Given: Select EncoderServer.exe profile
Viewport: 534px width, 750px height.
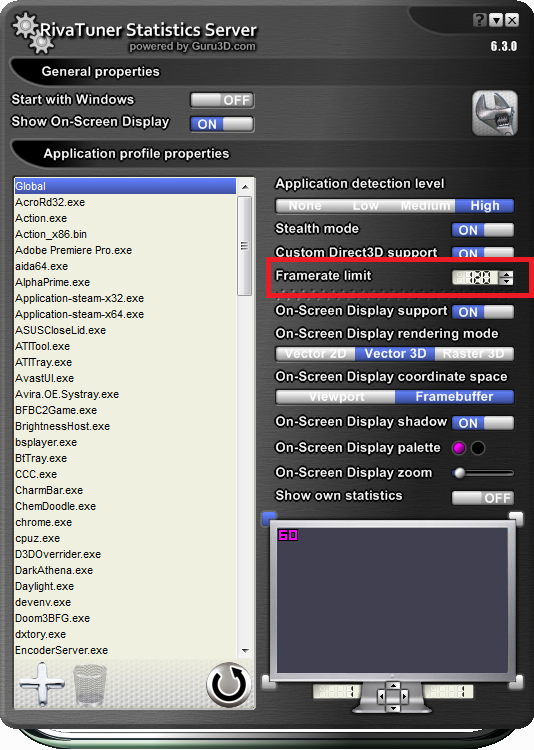Looking at the screenshot, I should (125, 651).
